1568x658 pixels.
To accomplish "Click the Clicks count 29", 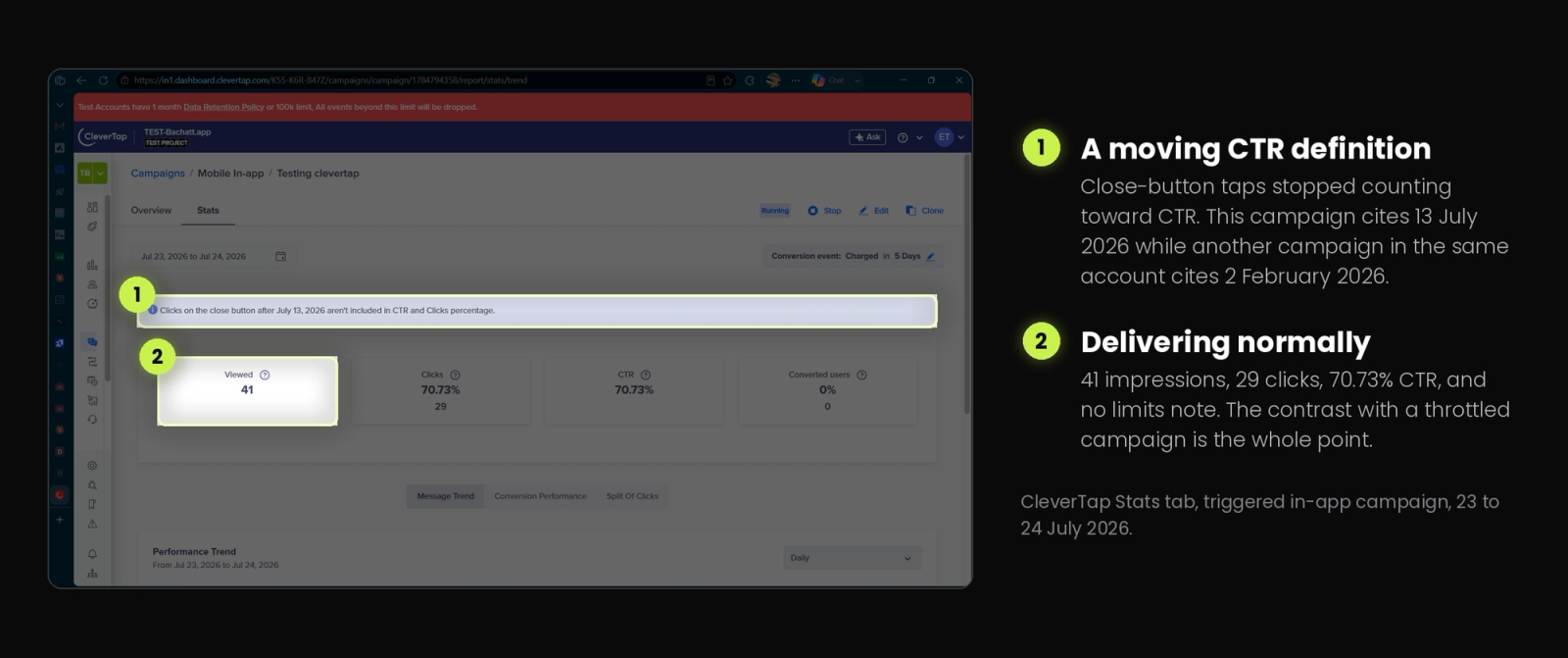I will [x=440, y=406].
